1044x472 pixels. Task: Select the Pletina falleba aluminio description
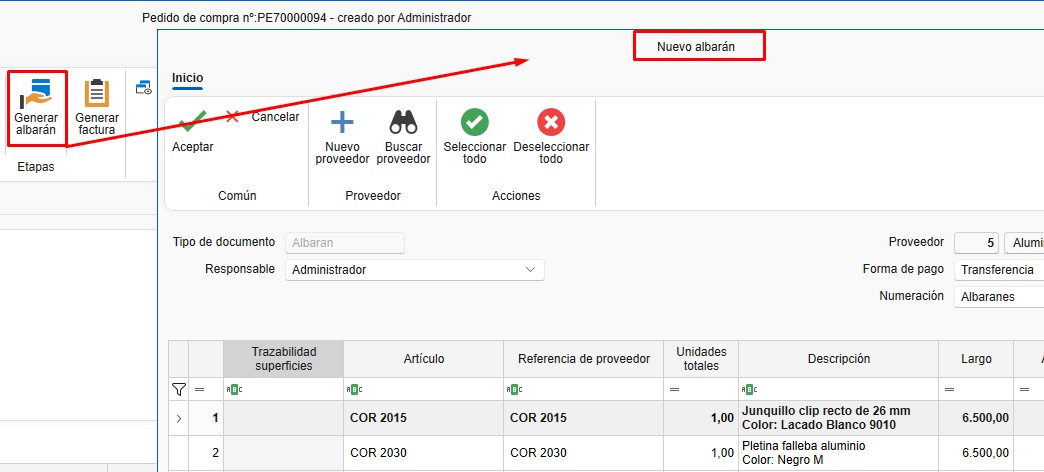pyautogui.click(x=839, y=453)
